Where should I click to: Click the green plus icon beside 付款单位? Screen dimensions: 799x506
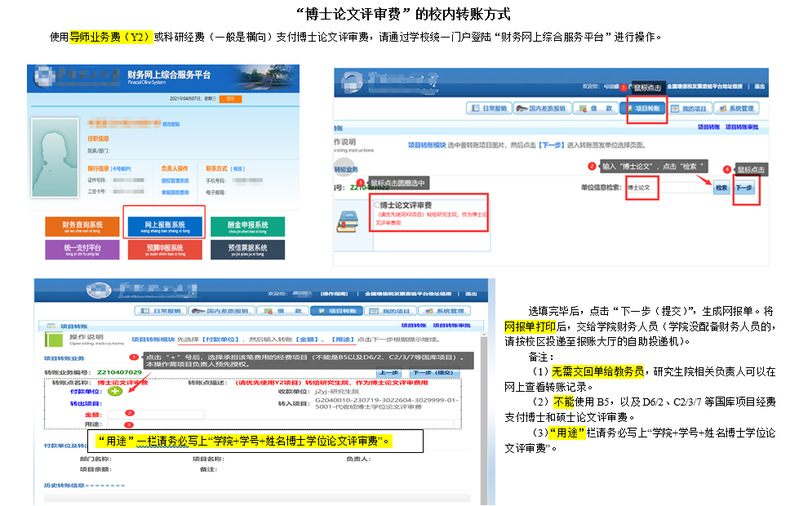[x=117, y=390]
